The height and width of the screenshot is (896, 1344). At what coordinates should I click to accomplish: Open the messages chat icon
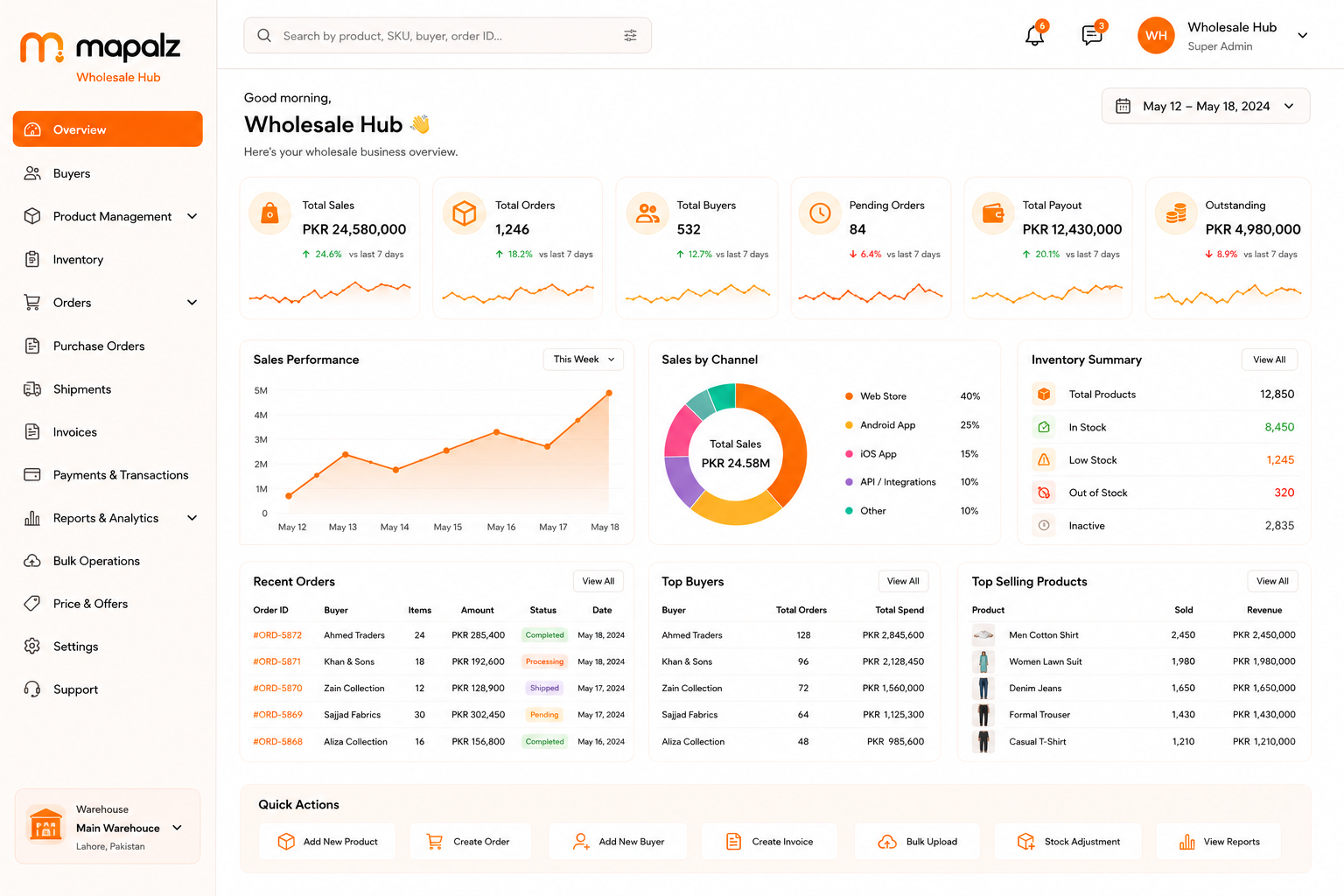coord(1092,36)
